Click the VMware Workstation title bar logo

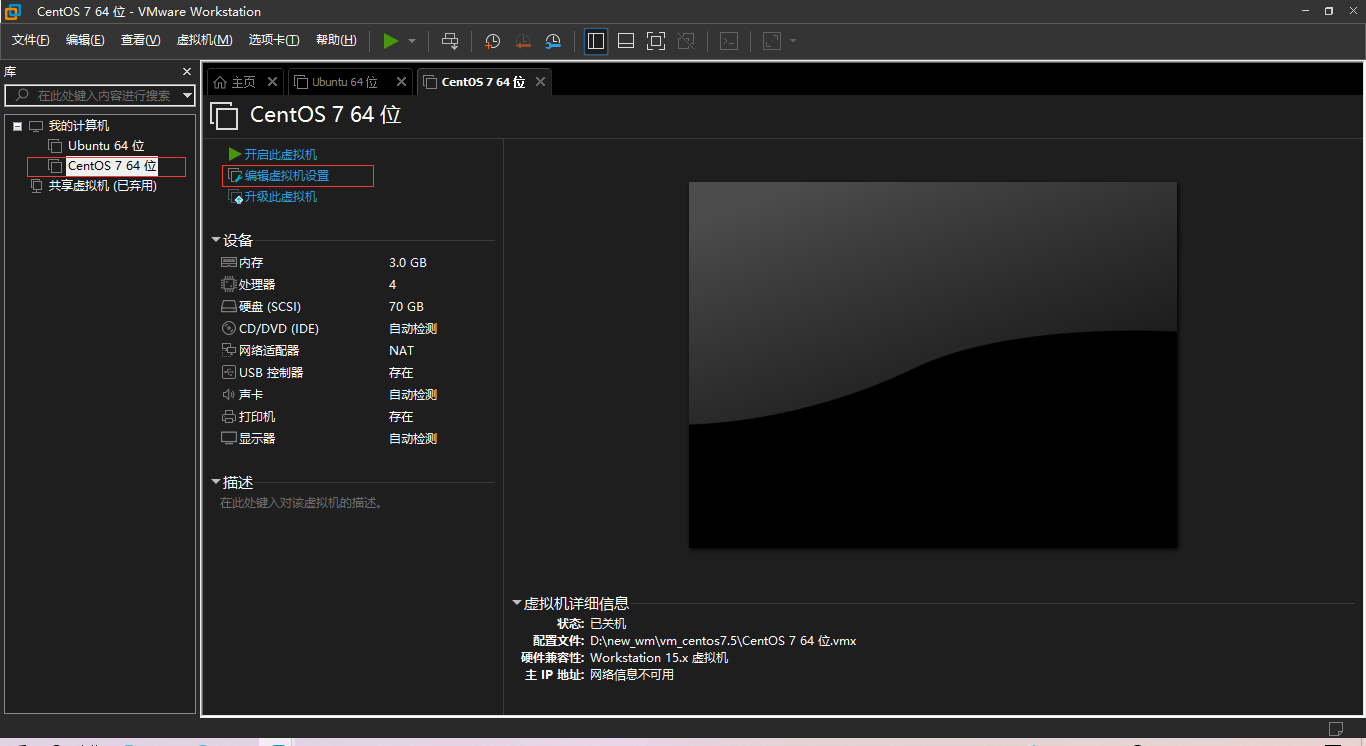13,11
